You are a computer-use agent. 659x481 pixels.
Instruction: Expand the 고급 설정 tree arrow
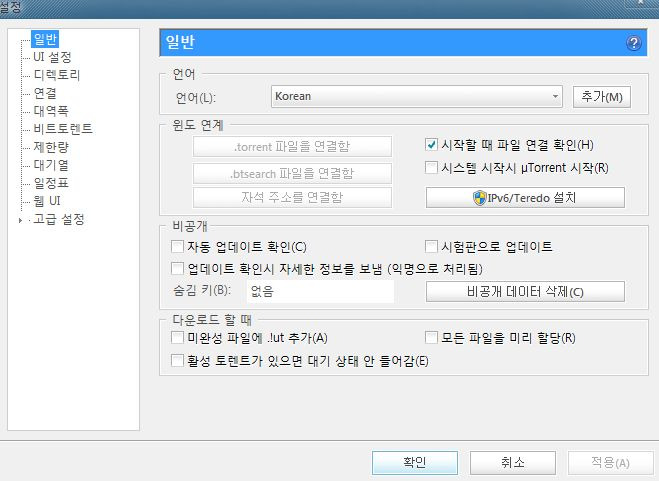pyautogui.click(x=20, y=220)
